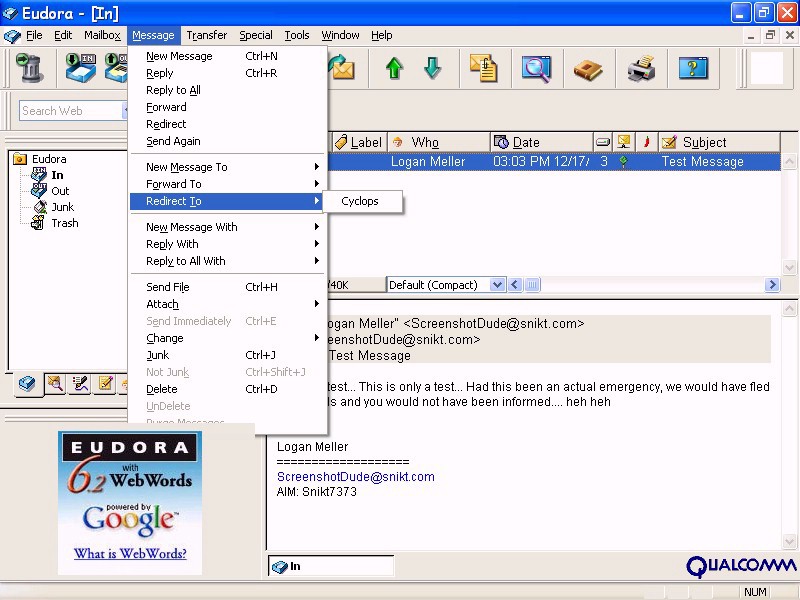The image size is (800, 600).
Task: Open the File menu
Action: (34, 35)
